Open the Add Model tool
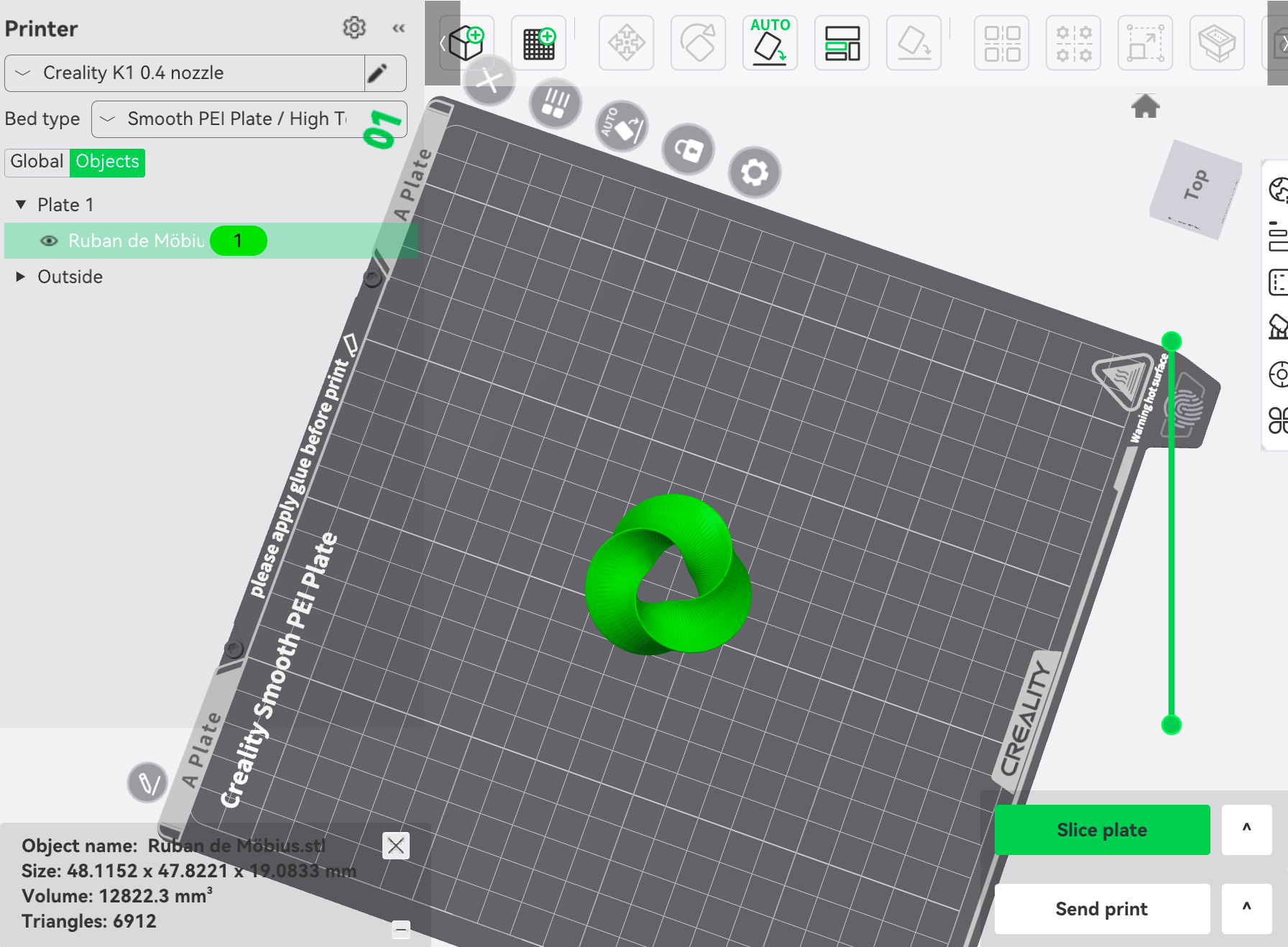Viewport: 1288px width, 947px height. pos(466,43)
